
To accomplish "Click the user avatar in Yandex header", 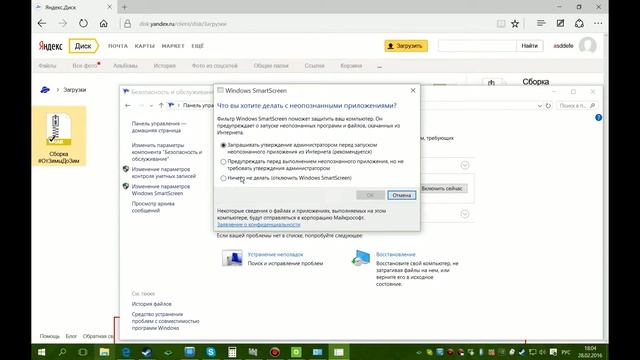I will click(x=588, y=46).
